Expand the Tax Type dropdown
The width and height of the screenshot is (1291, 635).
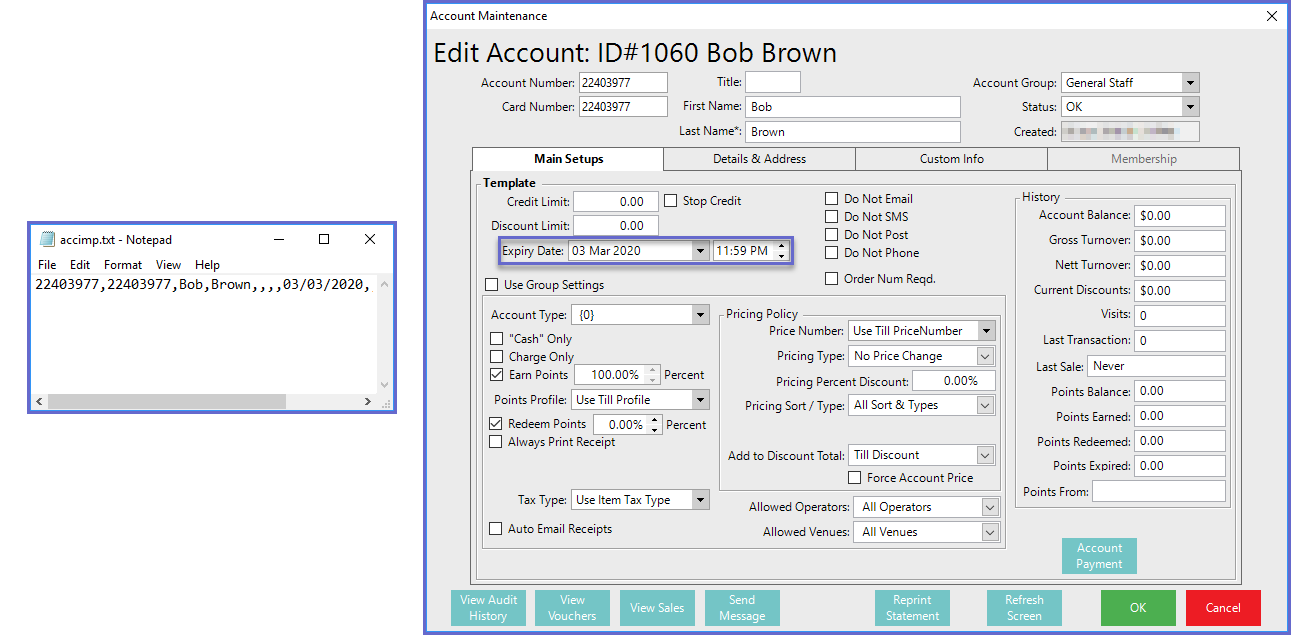tap(700, 500)
